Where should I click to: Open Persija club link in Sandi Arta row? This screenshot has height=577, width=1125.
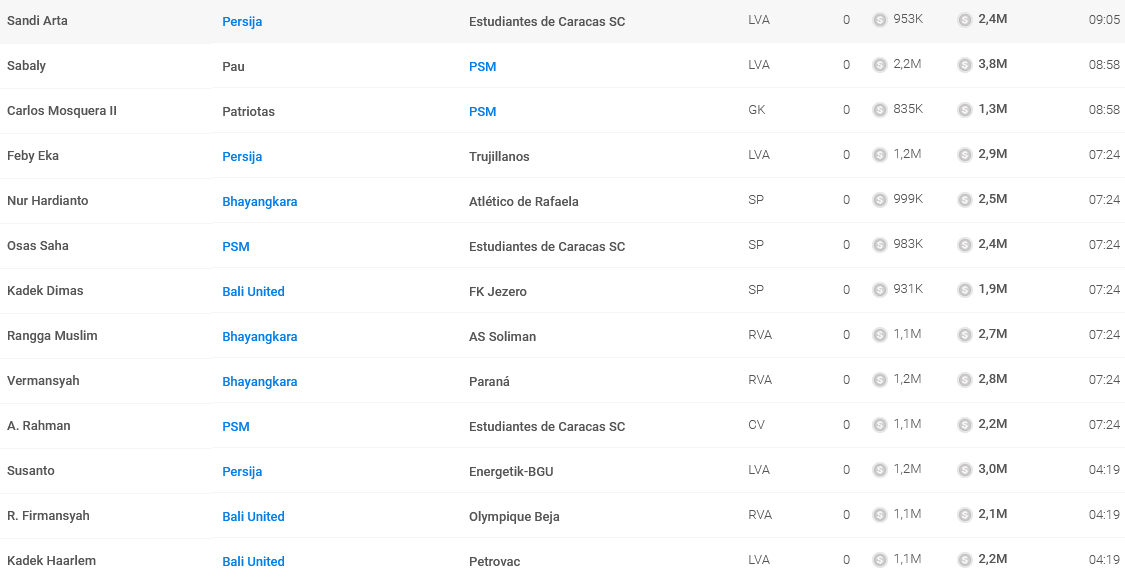coord(242,22)
